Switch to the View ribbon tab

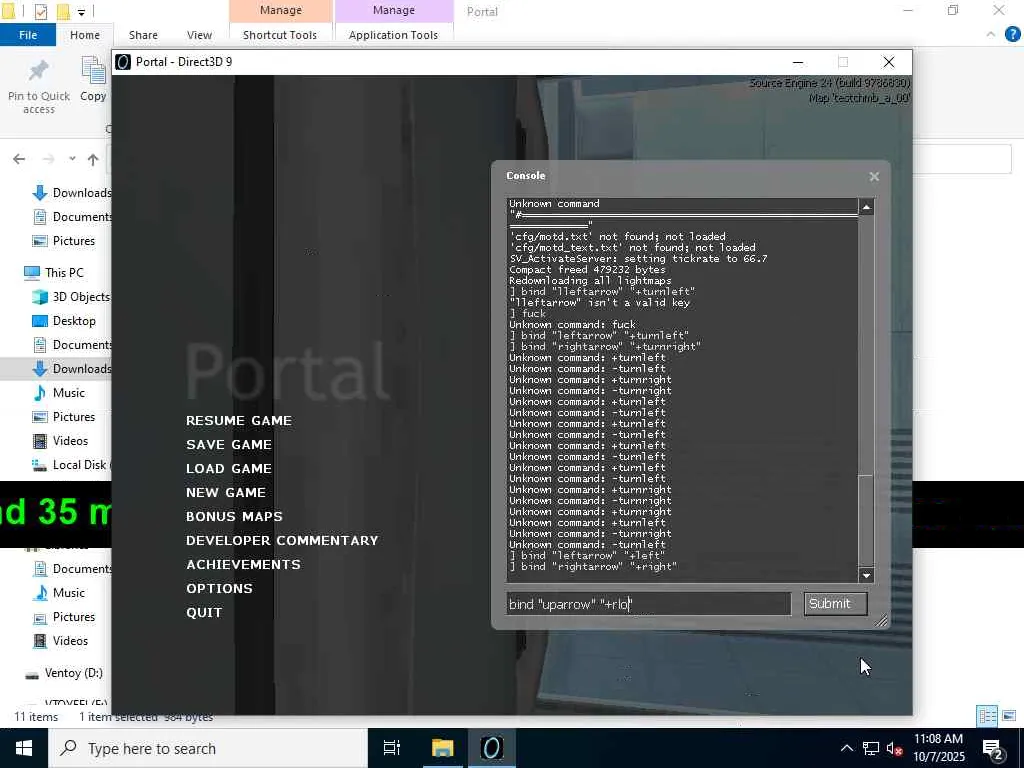click(199, 35)
